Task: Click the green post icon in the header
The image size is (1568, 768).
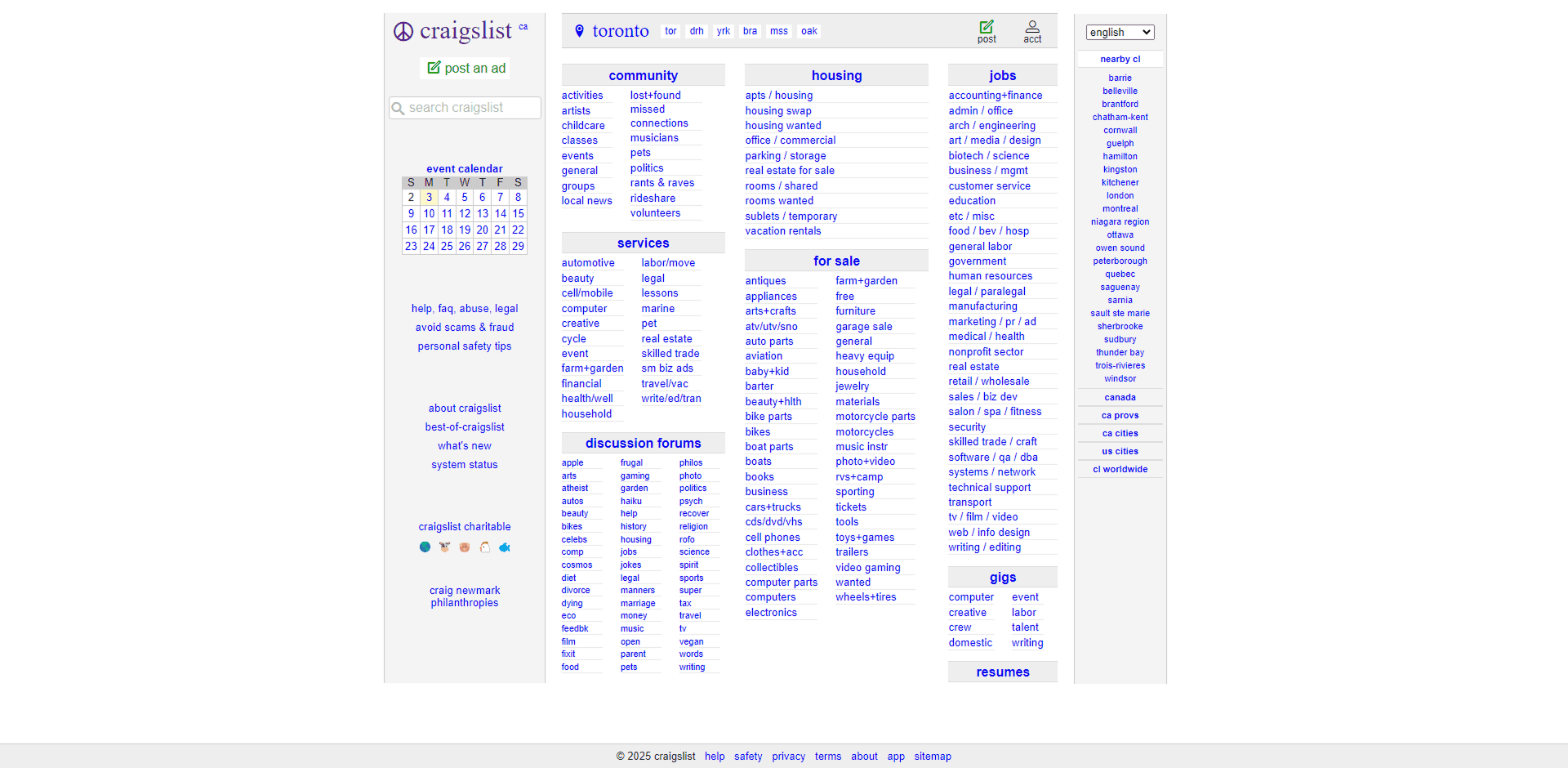Action: pyautogui.click(x=987, y=27)
